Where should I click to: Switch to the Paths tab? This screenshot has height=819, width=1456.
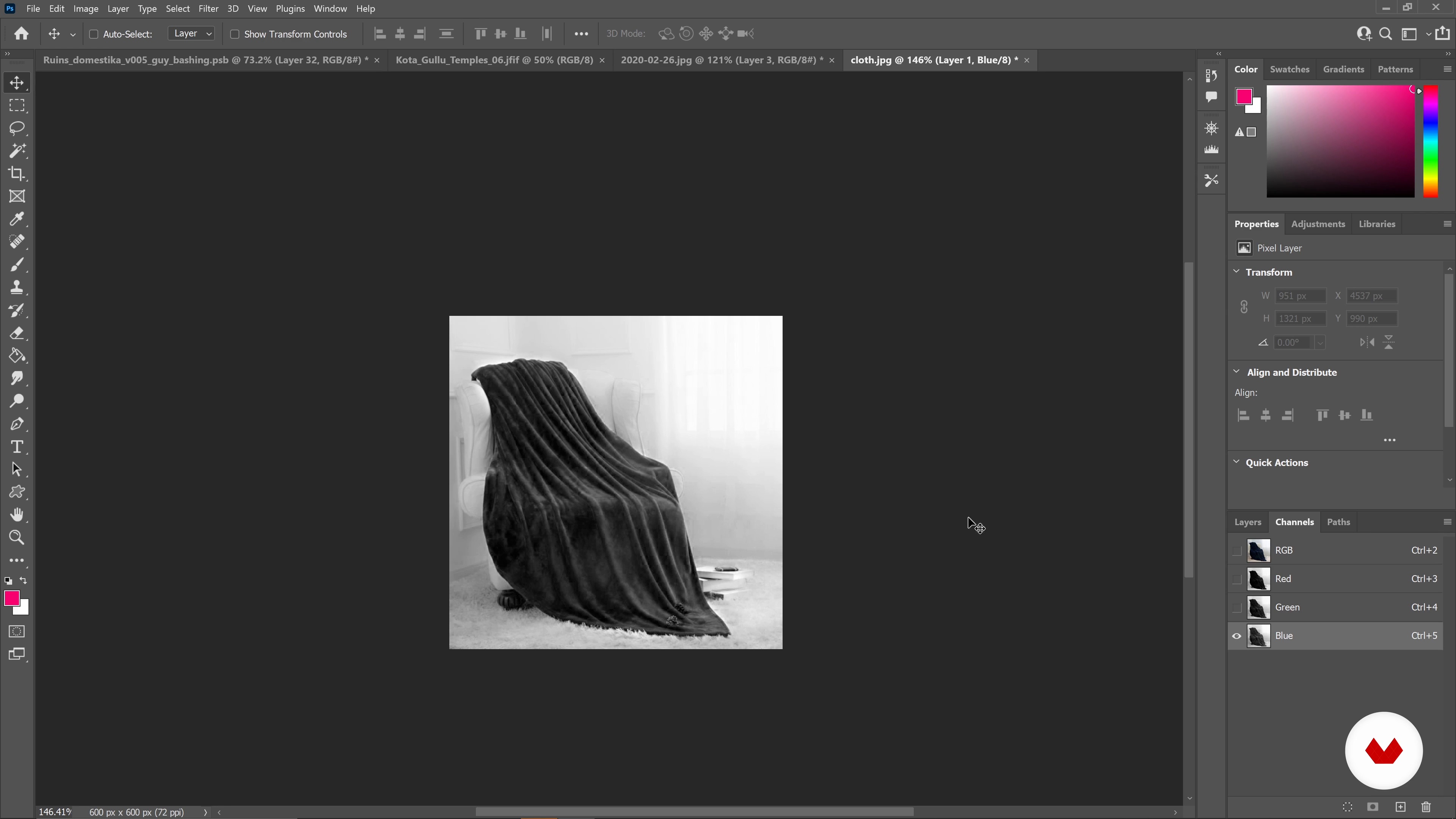(x=1338, y=522)
